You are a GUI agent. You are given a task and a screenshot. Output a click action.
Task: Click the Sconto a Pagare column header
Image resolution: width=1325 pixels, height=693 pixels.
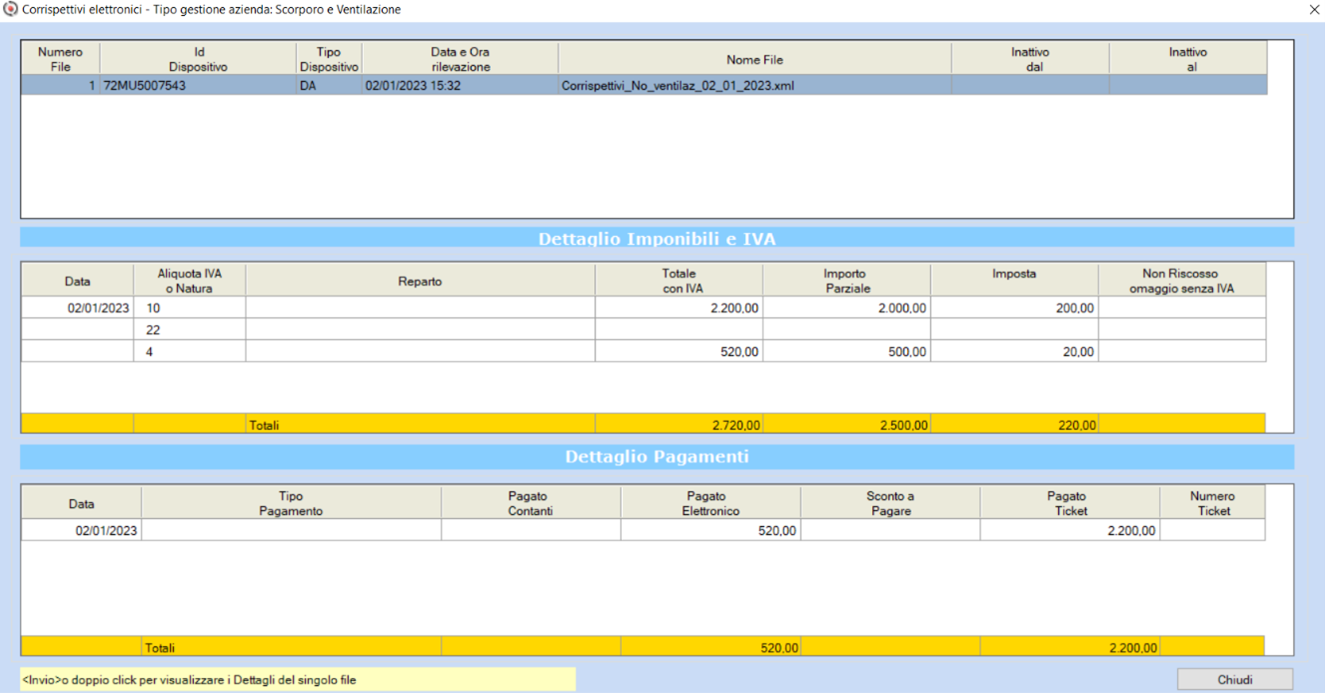click(x=890, y=503)
